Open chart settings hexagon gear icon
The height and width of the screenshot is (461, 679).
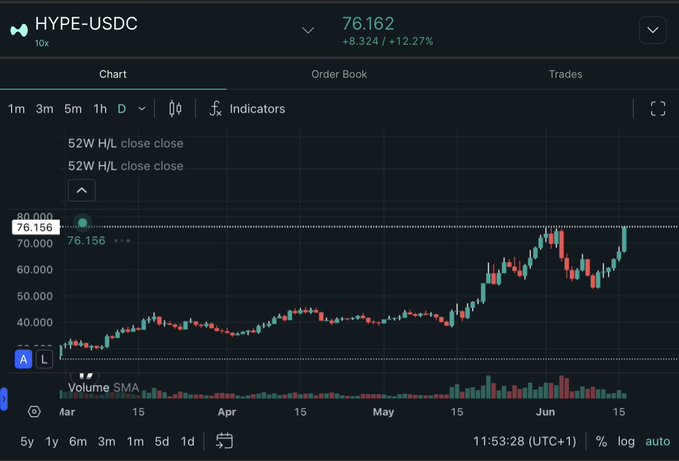34,412
